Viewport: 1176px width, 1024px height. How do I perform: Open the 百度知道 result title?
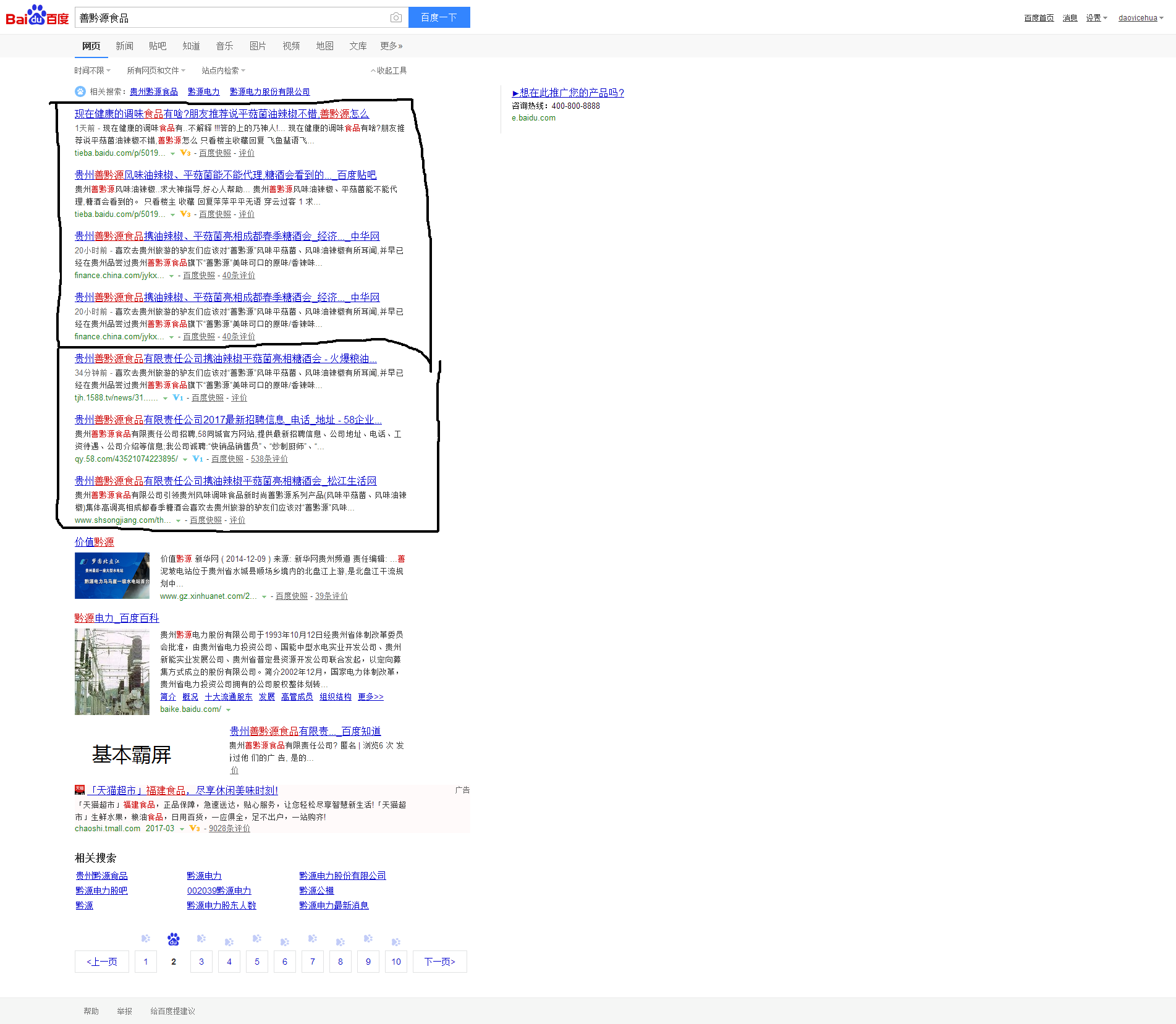tap(305, 731)
